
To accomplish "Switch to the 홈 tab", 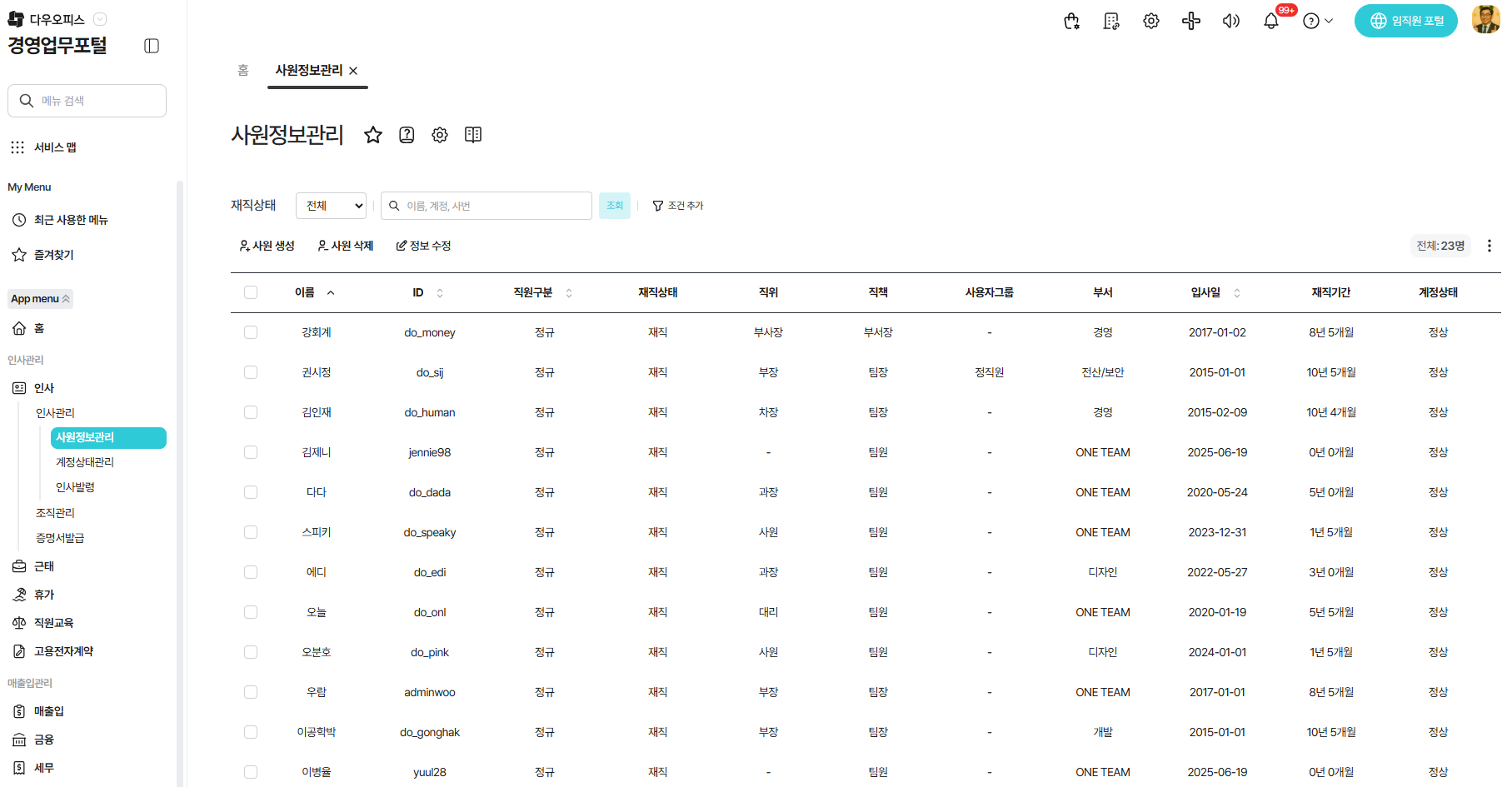I will 243,71.
